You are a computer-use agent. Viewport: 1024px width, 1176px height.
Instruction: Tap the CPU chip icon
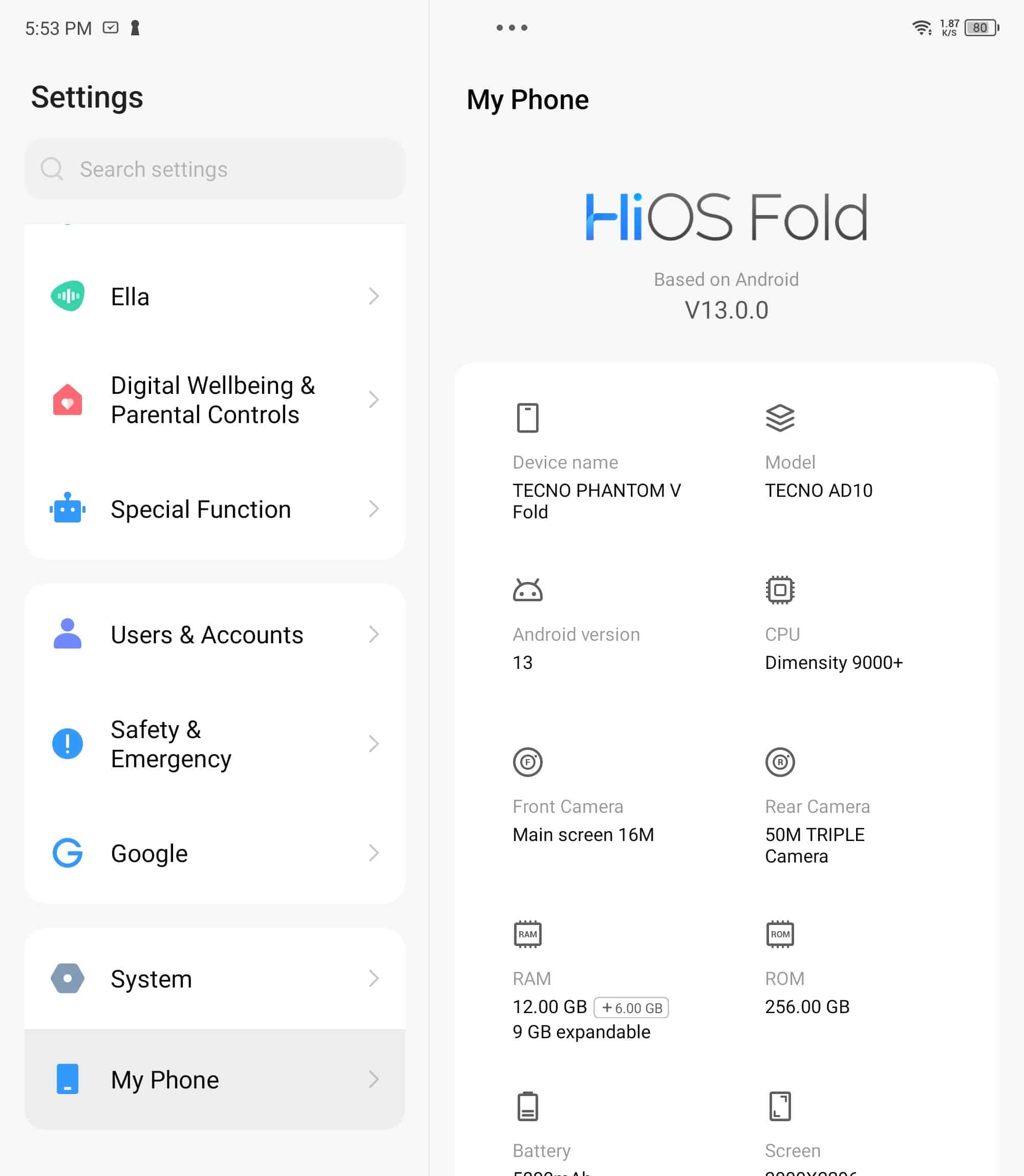(780, 590)
